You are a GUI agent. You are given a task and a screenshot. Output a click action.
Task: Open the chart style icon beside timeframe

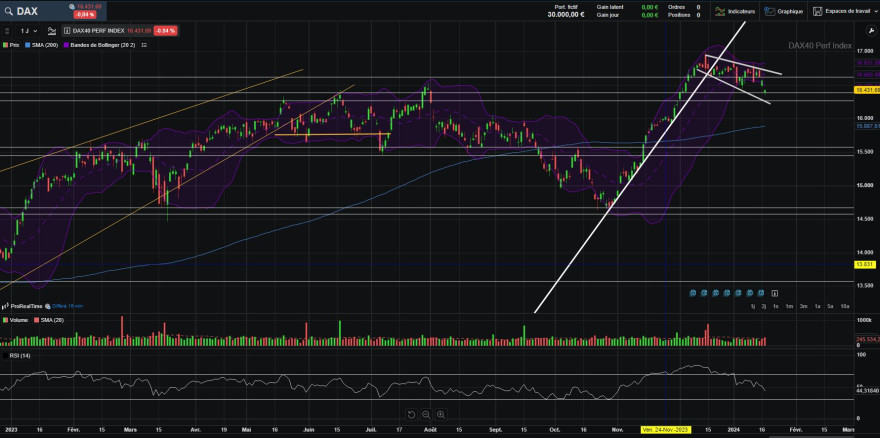coord(52,31)
